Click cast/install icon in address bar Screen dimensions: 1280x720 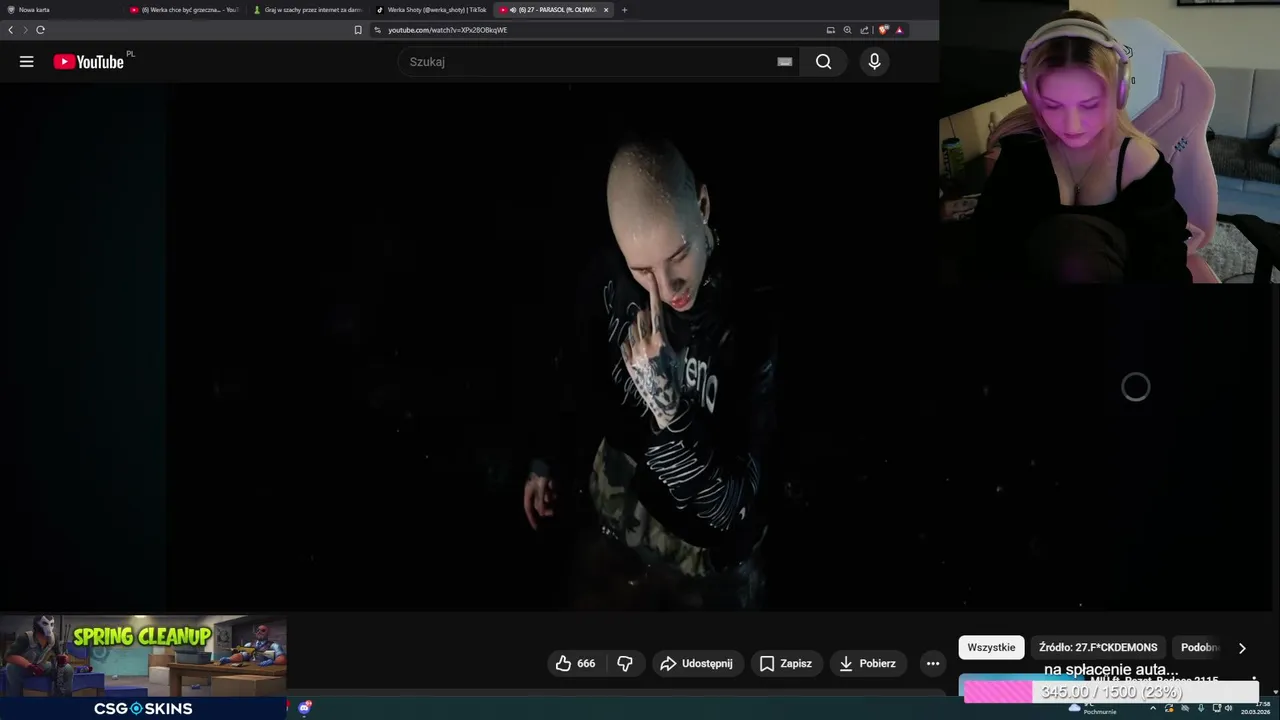click(x=831, y=30)
